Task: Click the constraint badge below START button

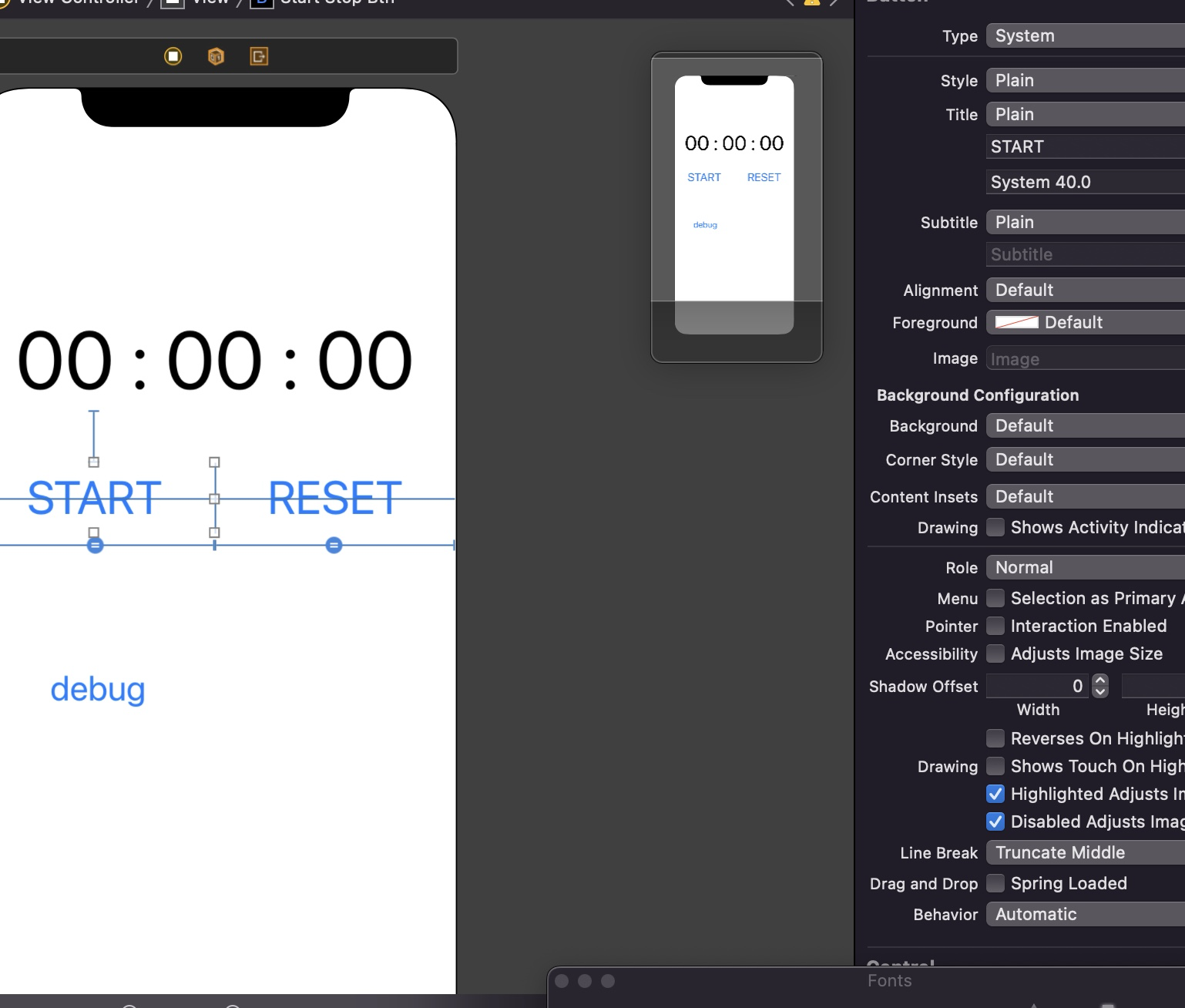Action: tap(95, 546)
